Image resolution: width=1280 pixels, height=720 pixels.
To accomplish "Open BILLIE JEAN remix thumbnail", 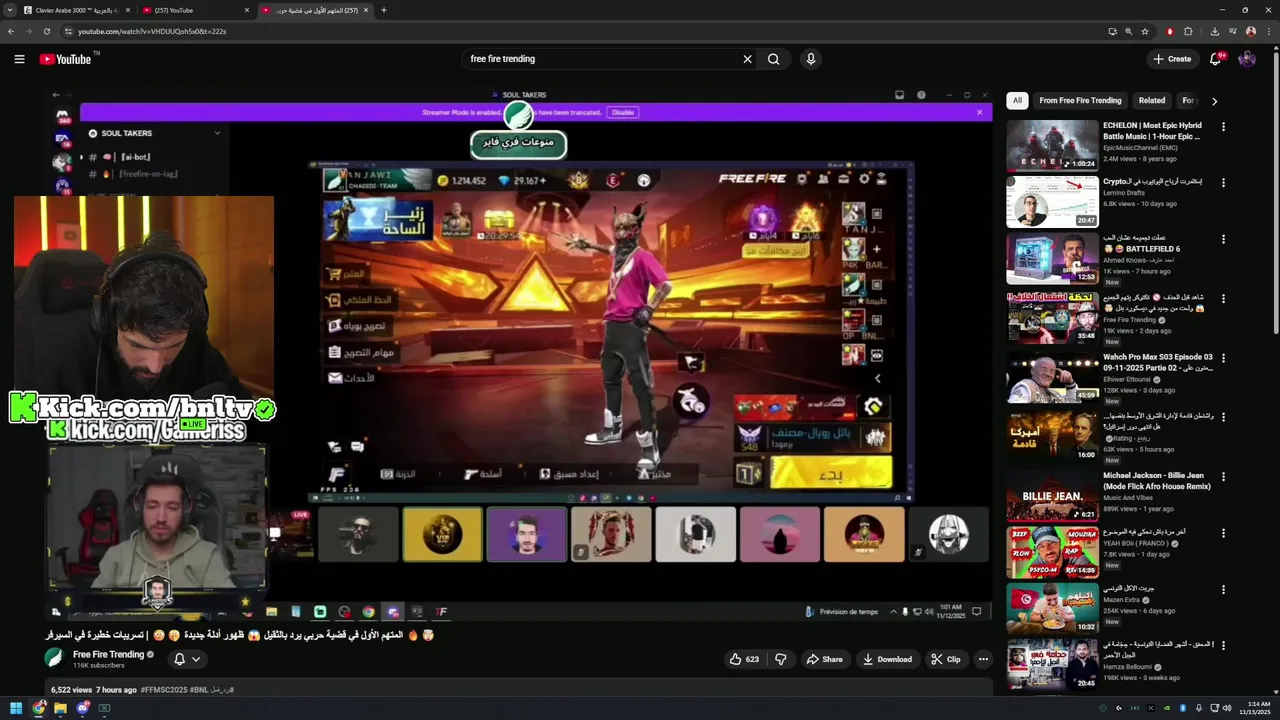I will 1052,496.
